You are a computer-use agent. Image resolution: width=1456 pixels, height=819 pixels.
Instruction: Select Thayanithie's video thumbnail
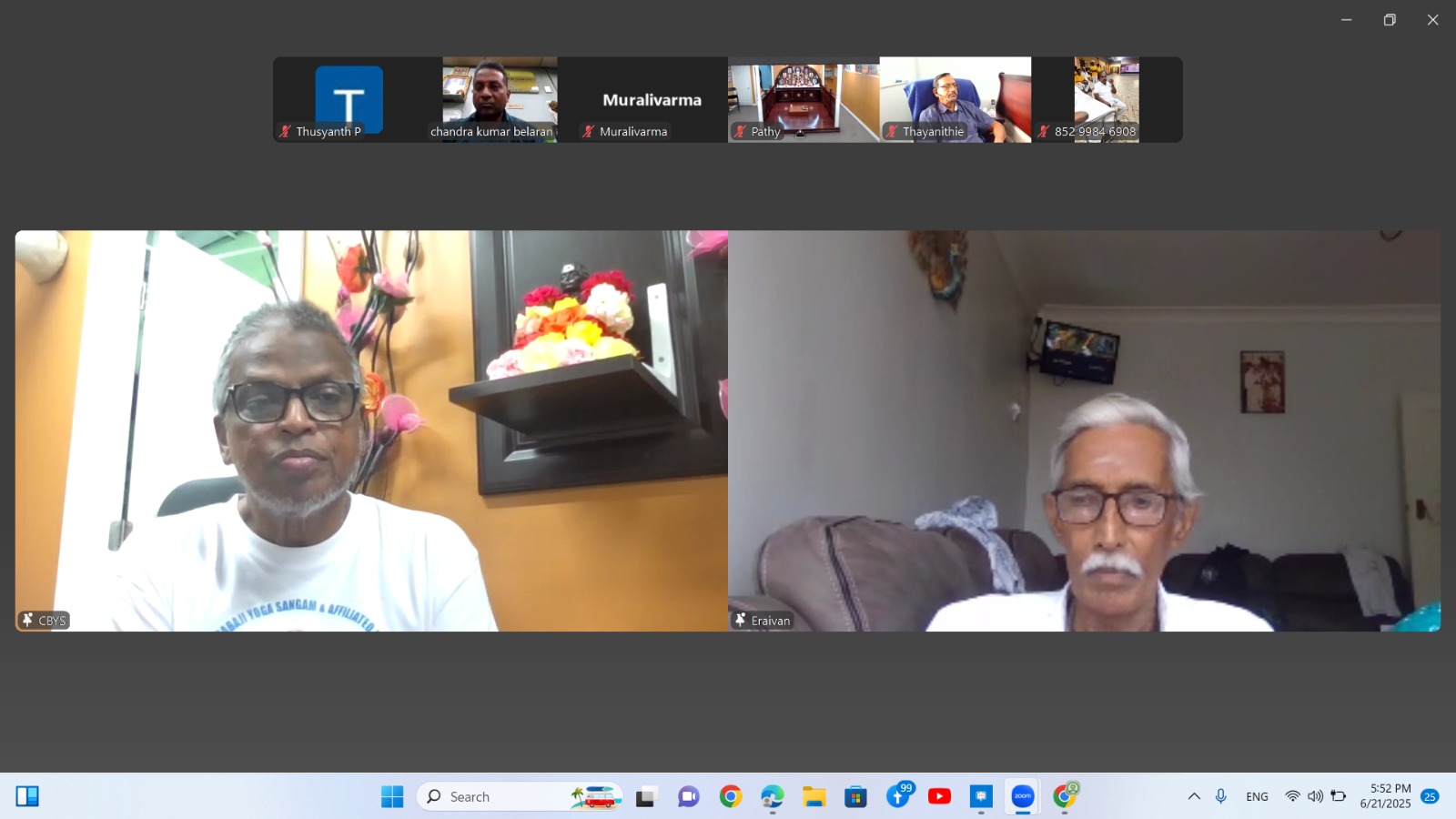[955, 99]
